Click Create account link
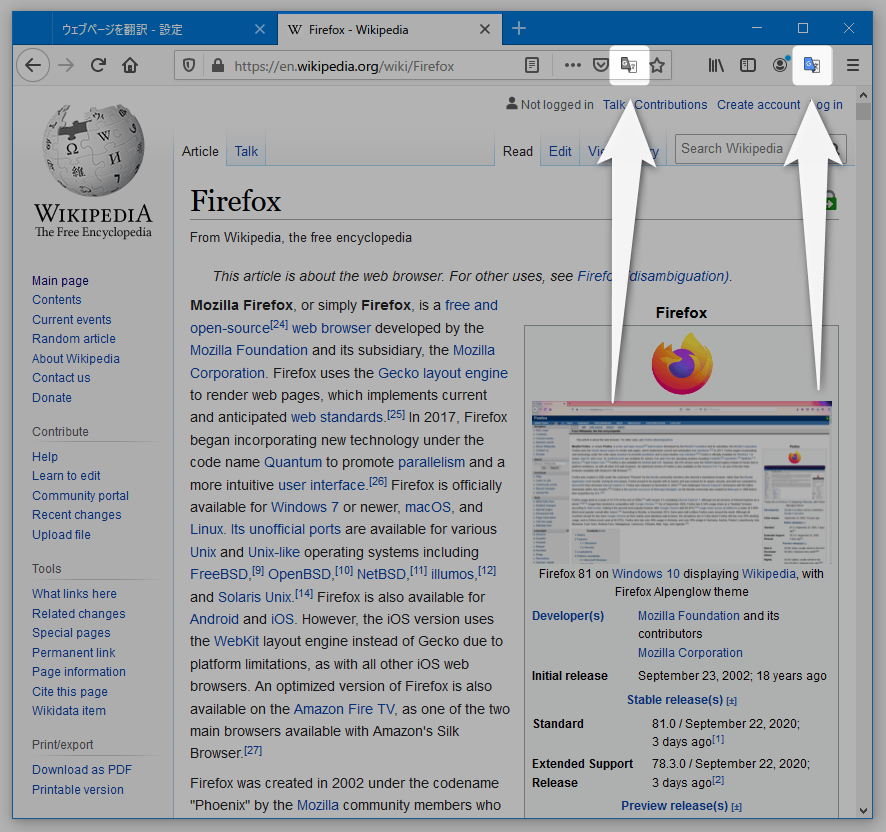This screenshot has width=886, height=832. coord(758,105)
